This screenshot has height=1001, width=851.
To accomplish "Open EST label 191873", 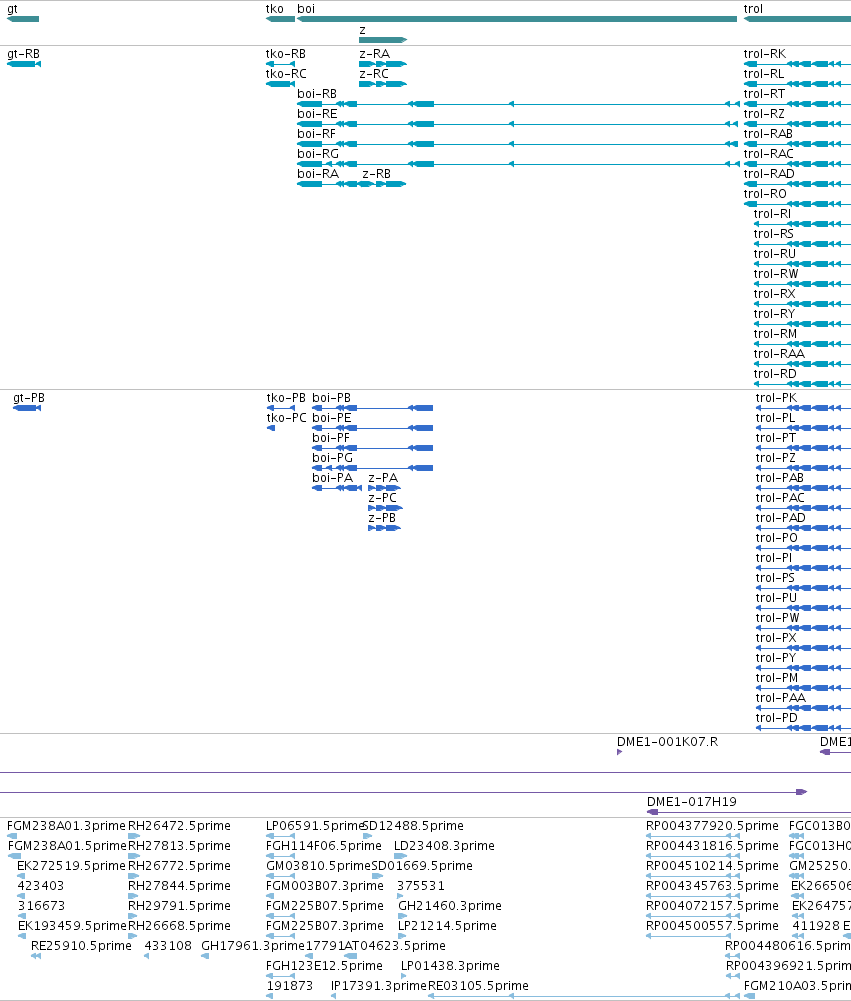I will coord(289,986).
